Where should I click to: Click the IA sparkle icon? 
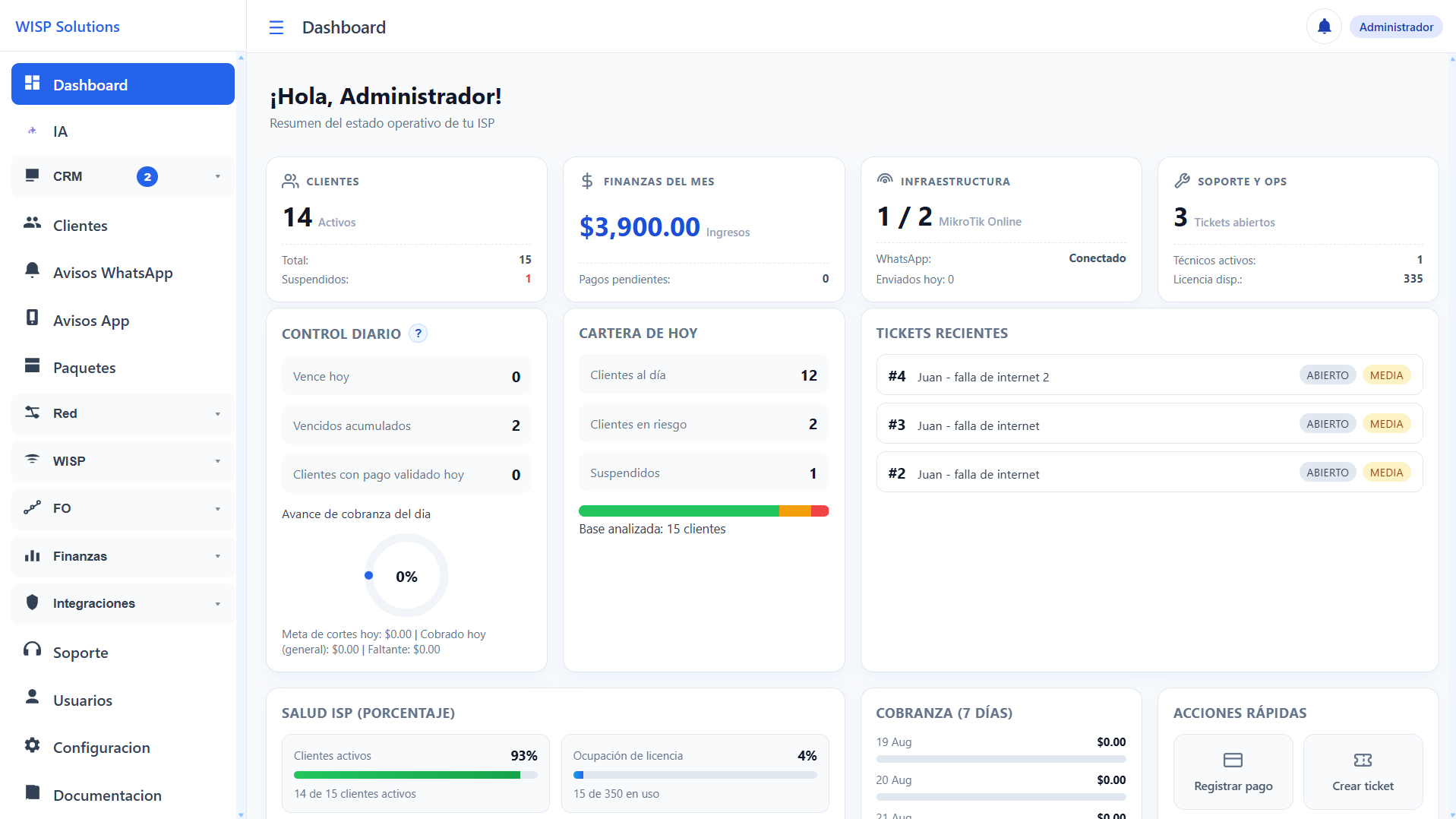[32, 131]
